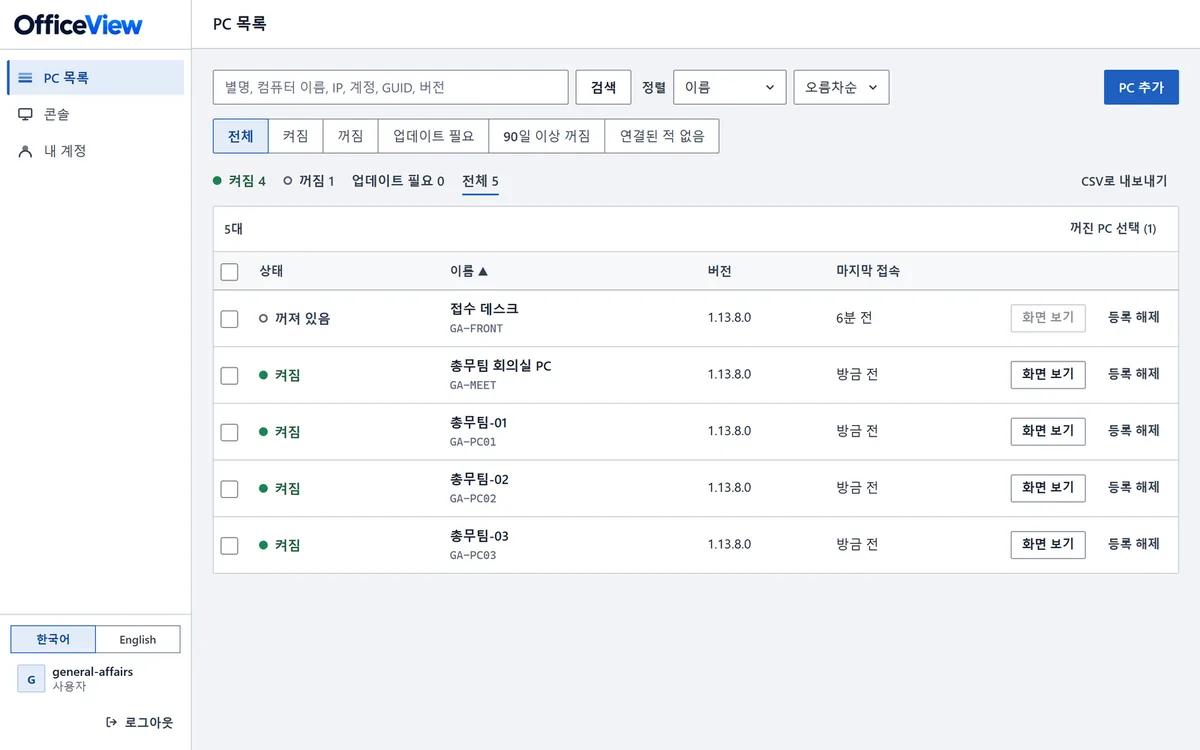Viewport: 1200px width, 750px height.
Task: Click the CSV로 내보내기 link
Action: [1124, 182]
